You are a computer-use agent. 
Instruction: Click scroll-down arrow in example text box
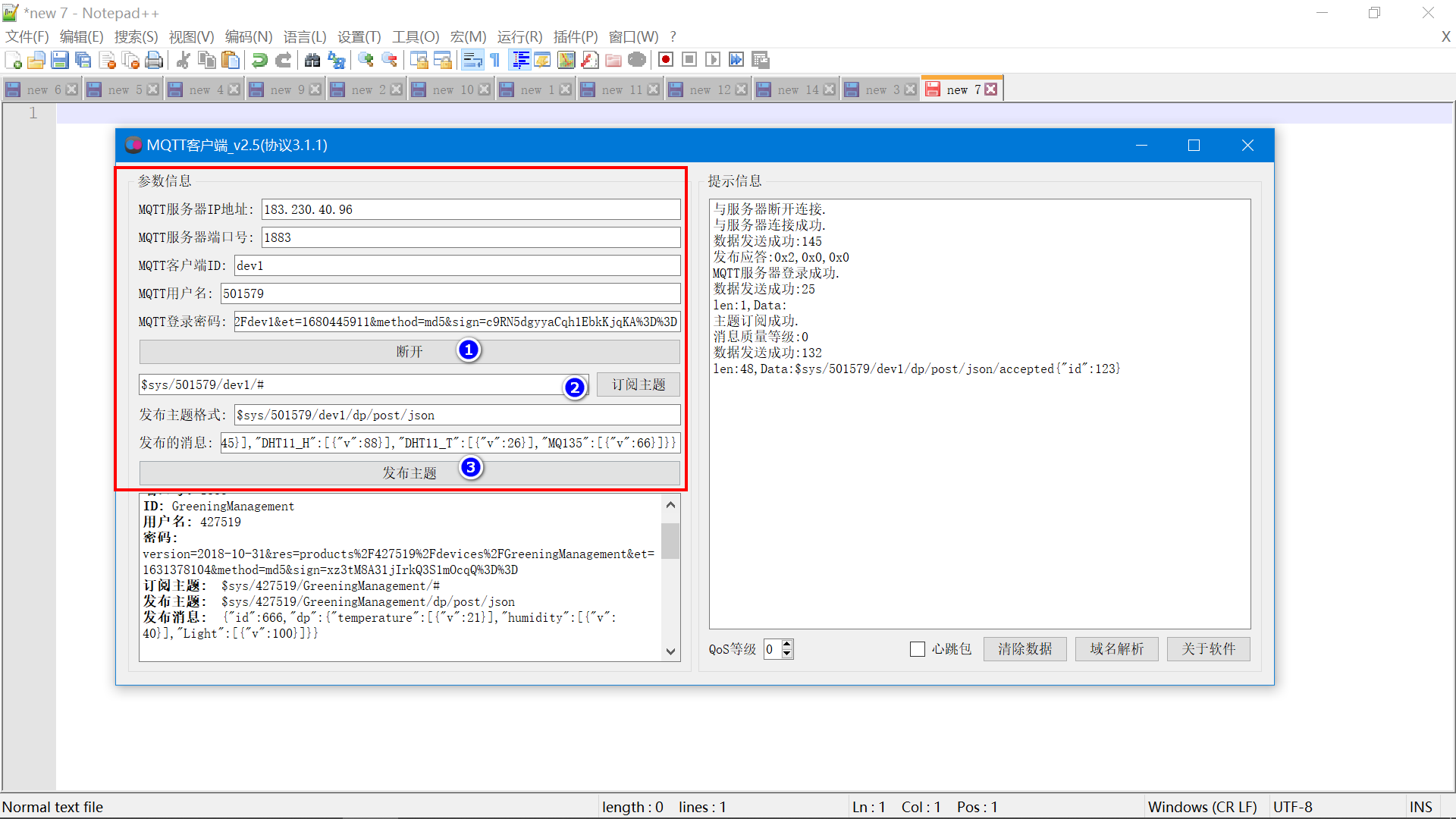coord(670,651)
